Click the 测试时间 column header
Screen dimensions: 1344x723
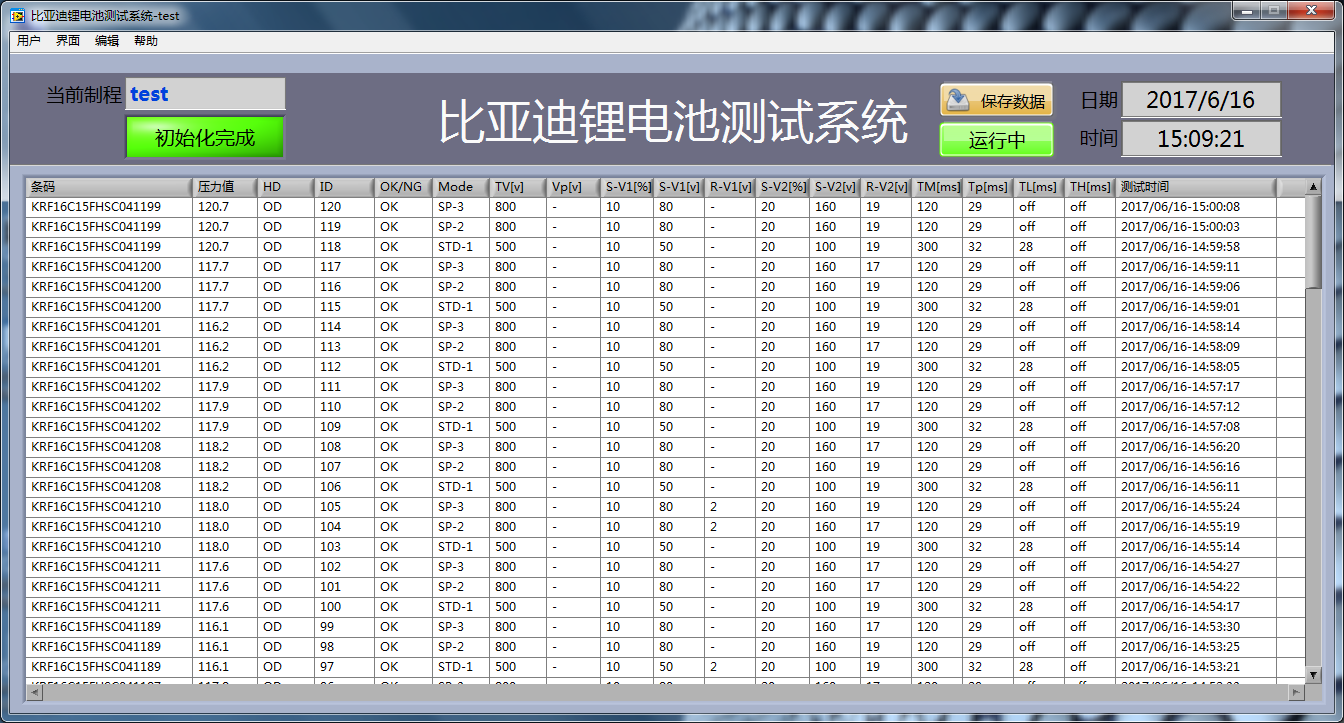pos(1195,187)
